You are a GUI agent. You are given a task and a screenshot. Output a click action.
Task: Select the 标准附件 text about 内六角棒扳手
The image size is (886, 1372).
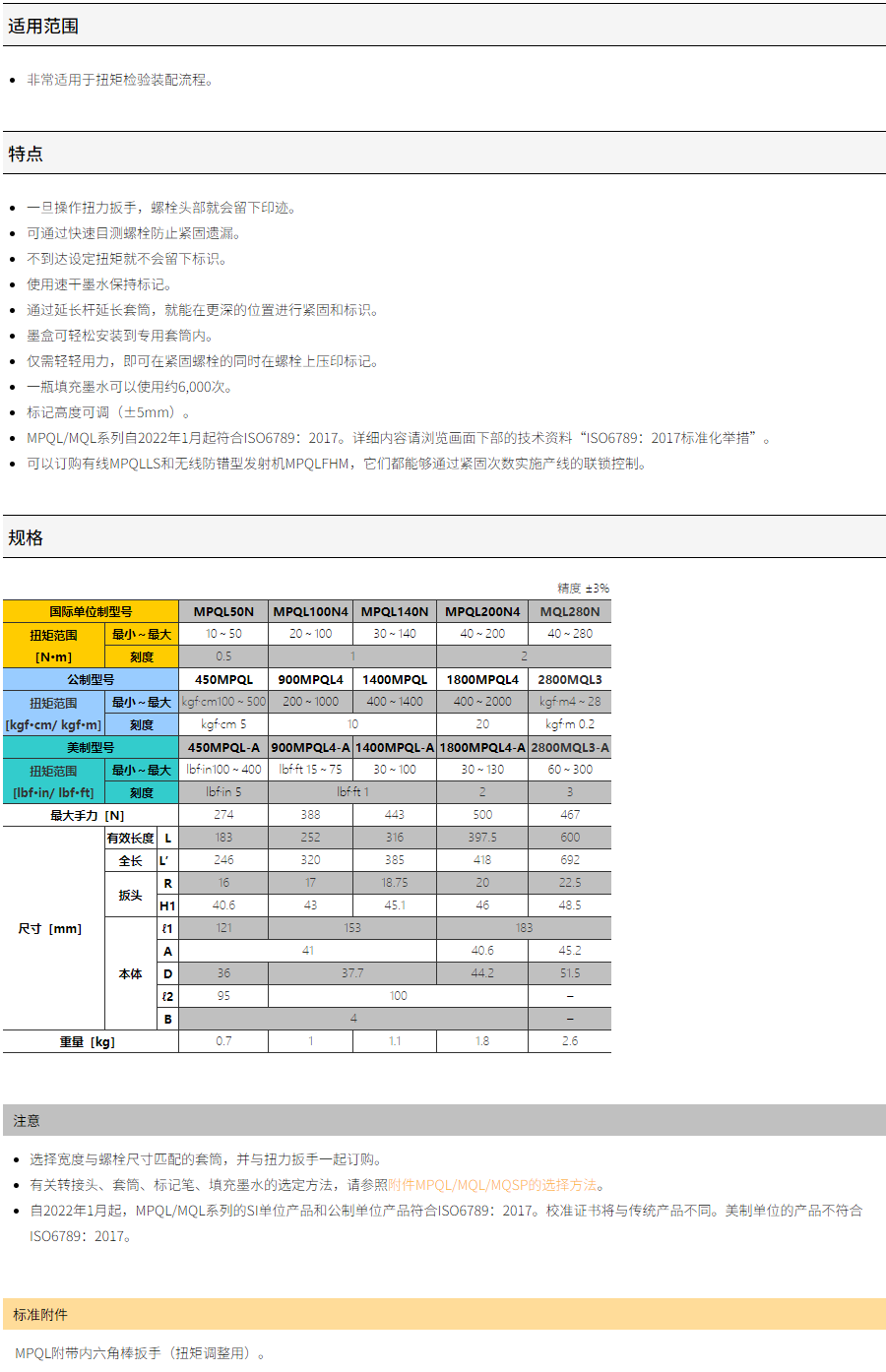pyautogui.click(x=141, y=1353)
